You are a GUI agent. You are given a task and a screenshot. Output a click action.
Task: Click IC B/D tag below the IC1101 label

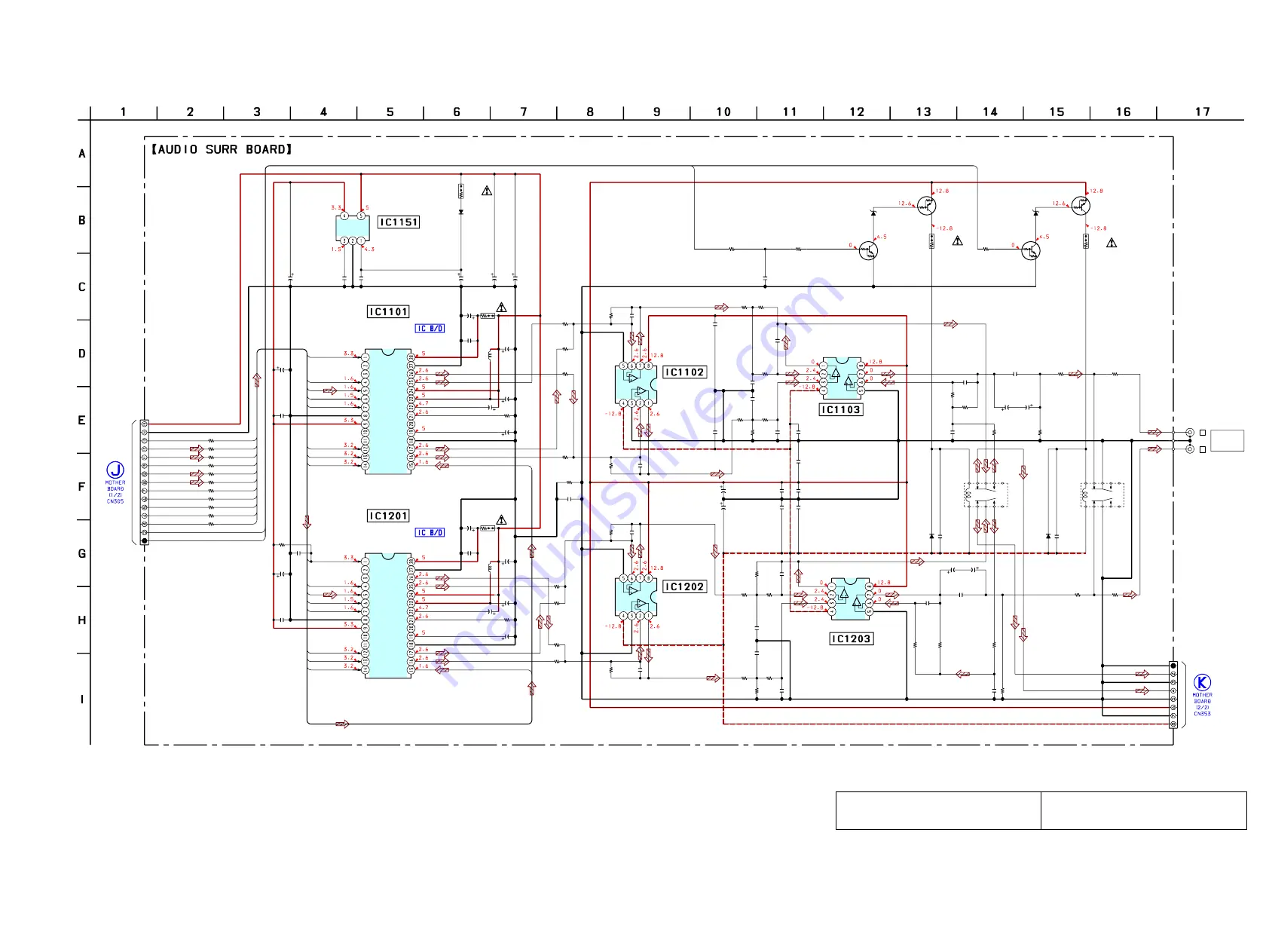pyautogui.click(x=430, y=329)
